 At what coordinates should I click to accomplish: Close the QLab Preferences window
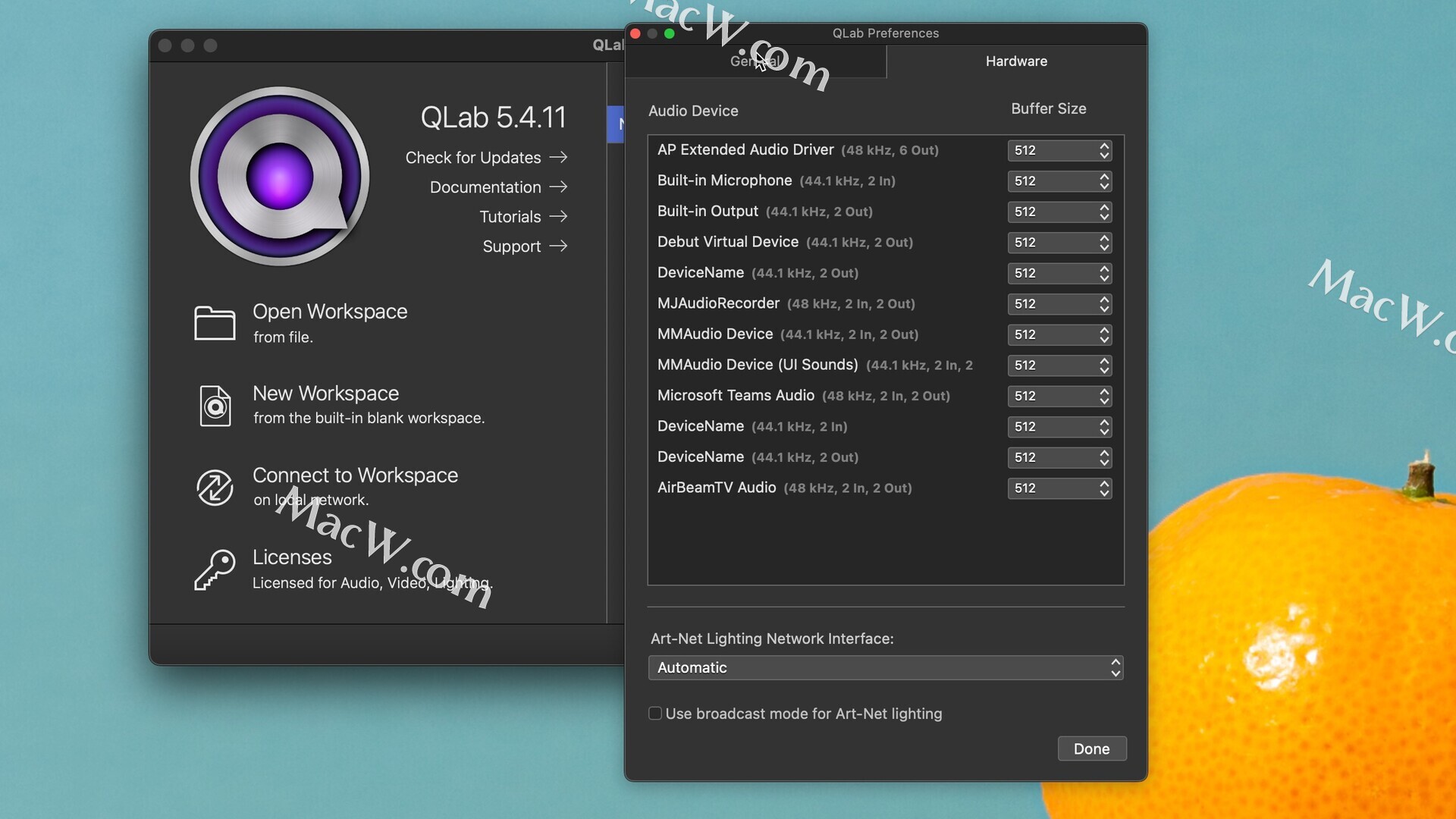pyautogui.click(x=635, y=33)
